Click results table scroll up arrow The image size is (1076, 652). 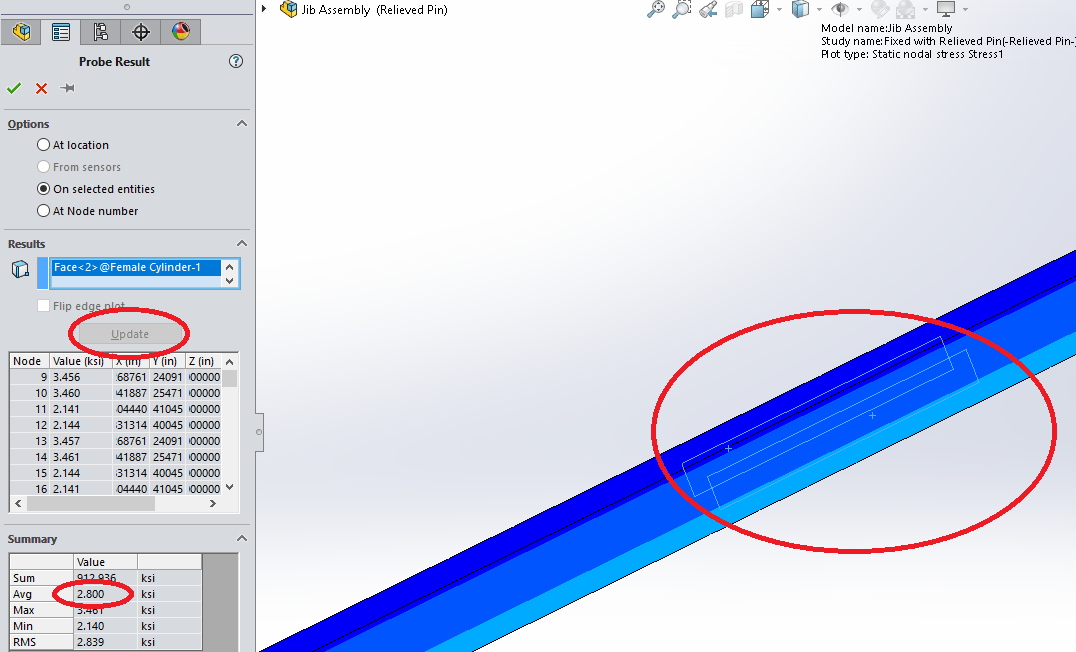(x=230, y=362)
